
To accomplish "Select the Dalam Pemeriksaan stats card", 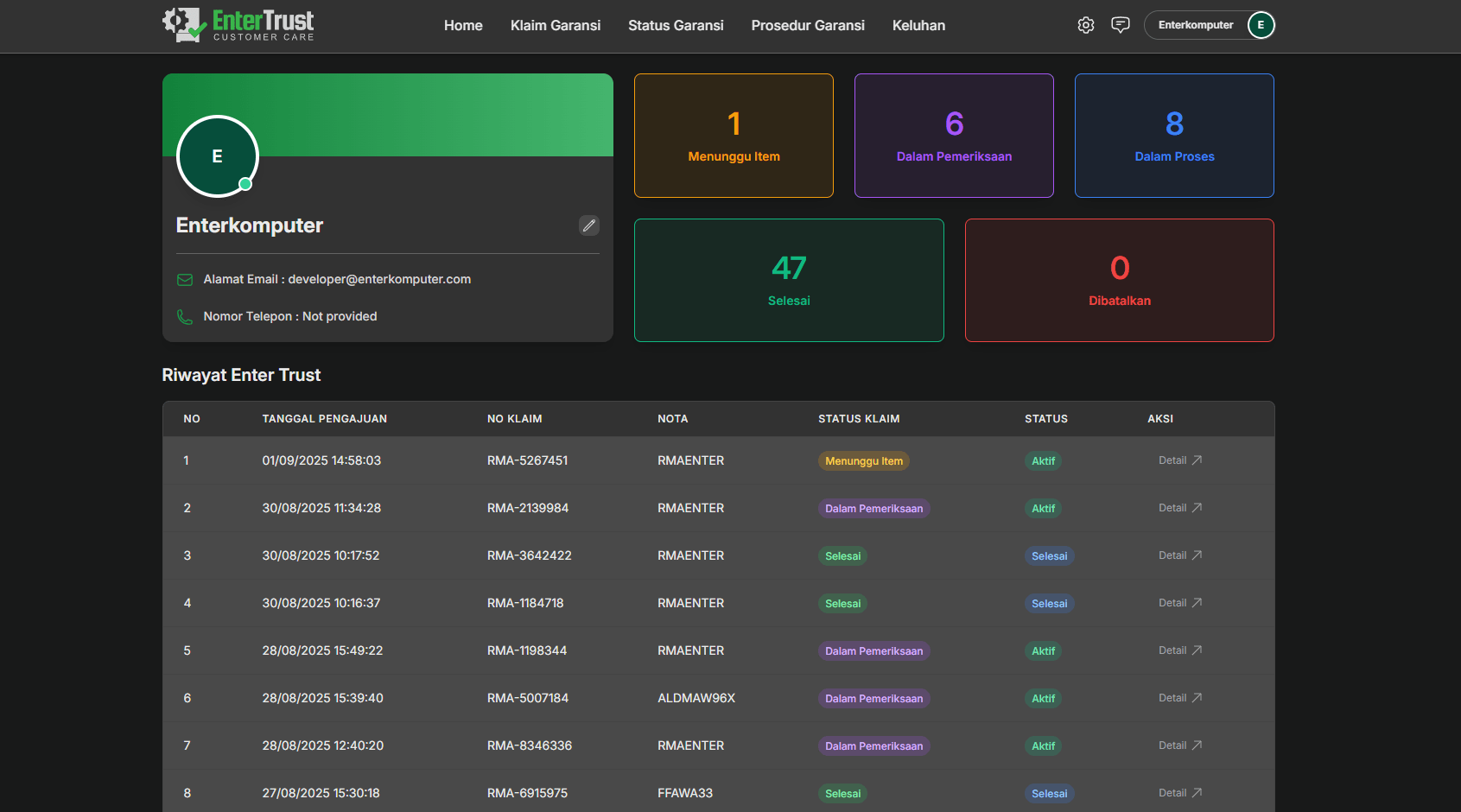I will pyautogui.click(x=954, y=136).
